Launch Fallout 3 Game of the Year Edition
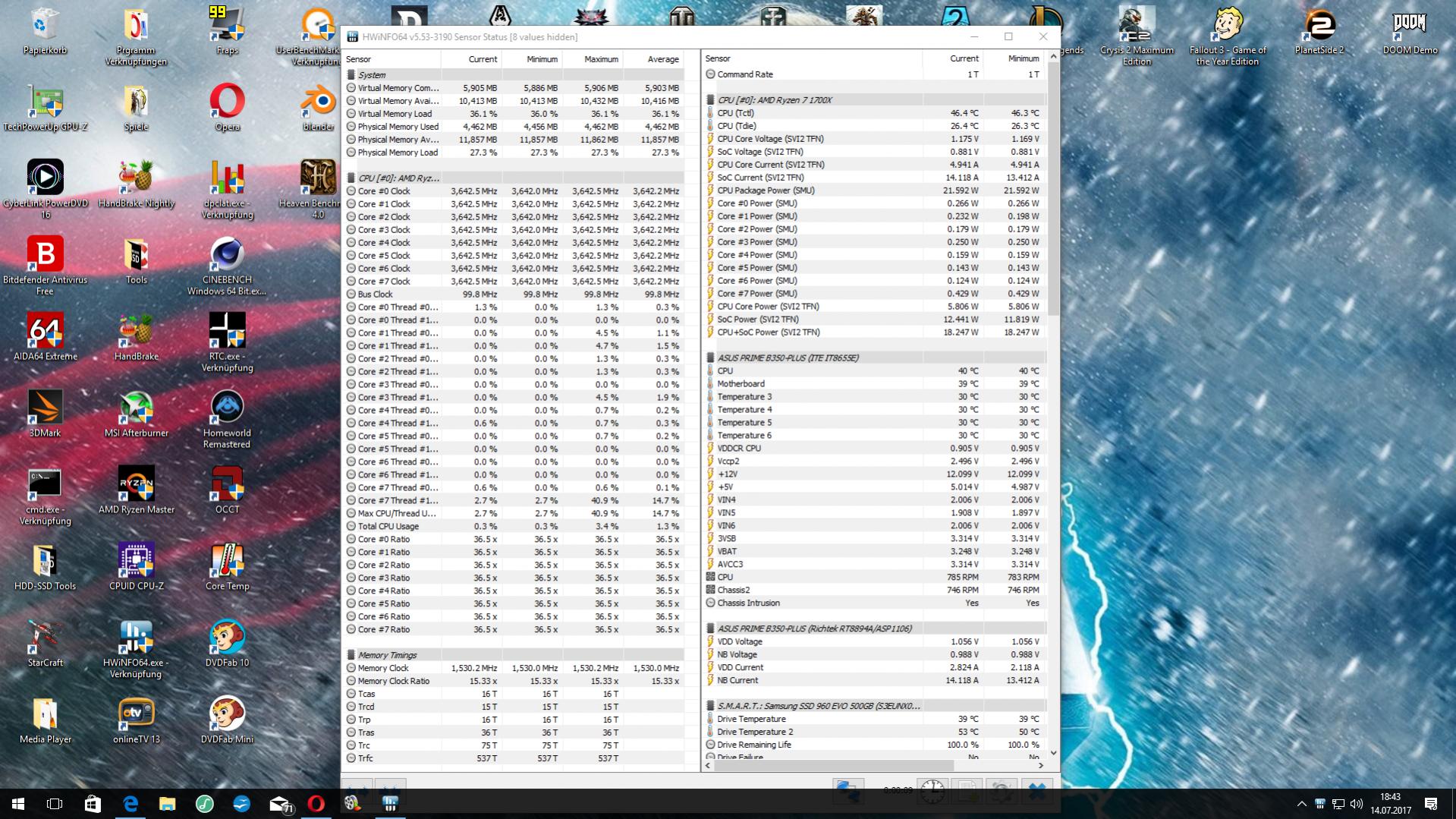Viewport: 1456px width, 819px height. coord(1228,38)
